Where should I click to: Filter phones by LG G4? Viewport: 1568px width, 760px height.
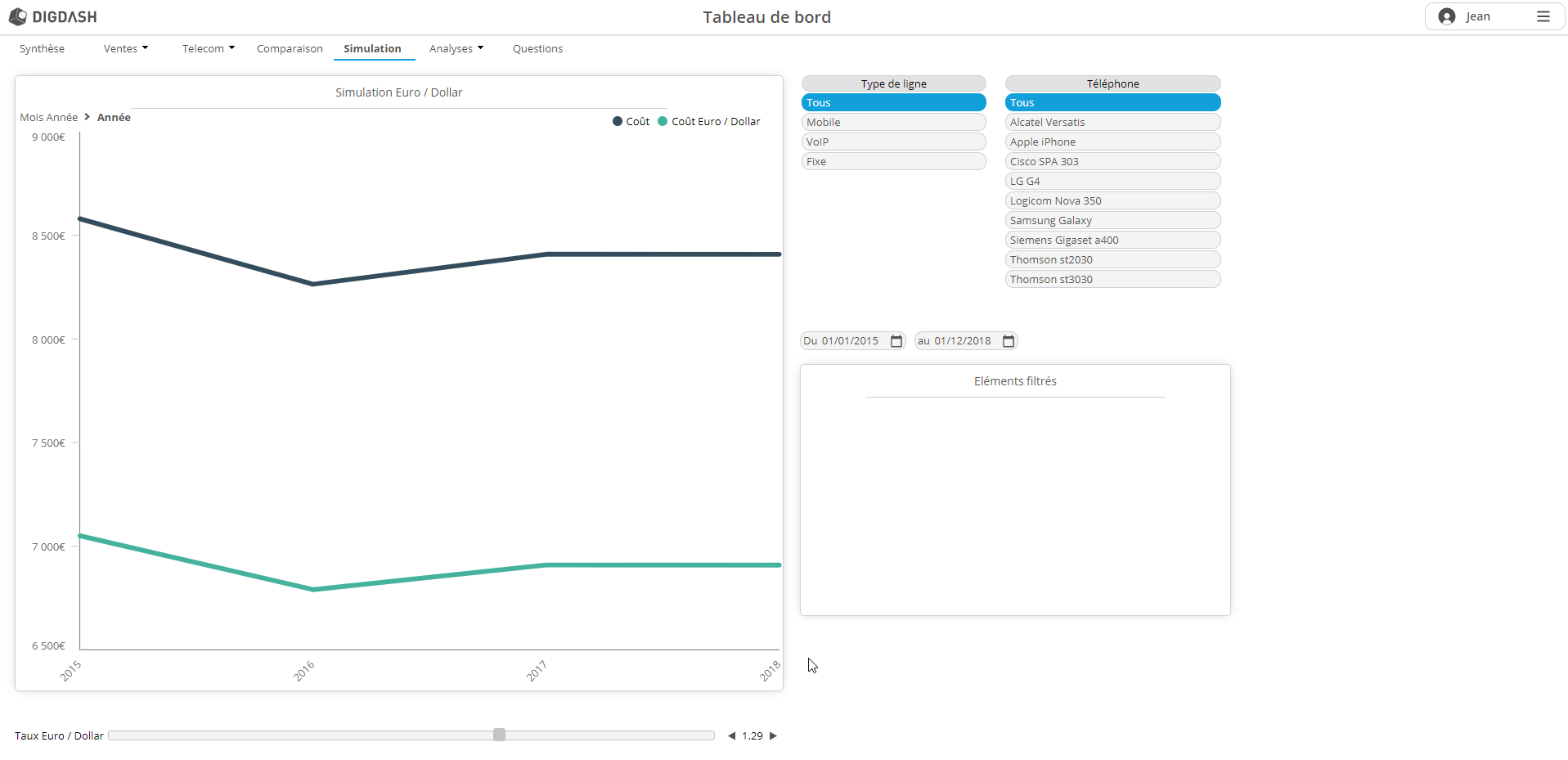(x=1112, y=181)
